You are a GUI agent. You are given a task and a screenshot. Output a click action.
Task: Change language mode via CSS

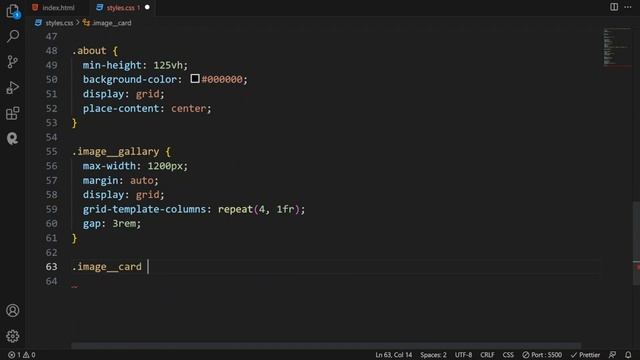508,355
